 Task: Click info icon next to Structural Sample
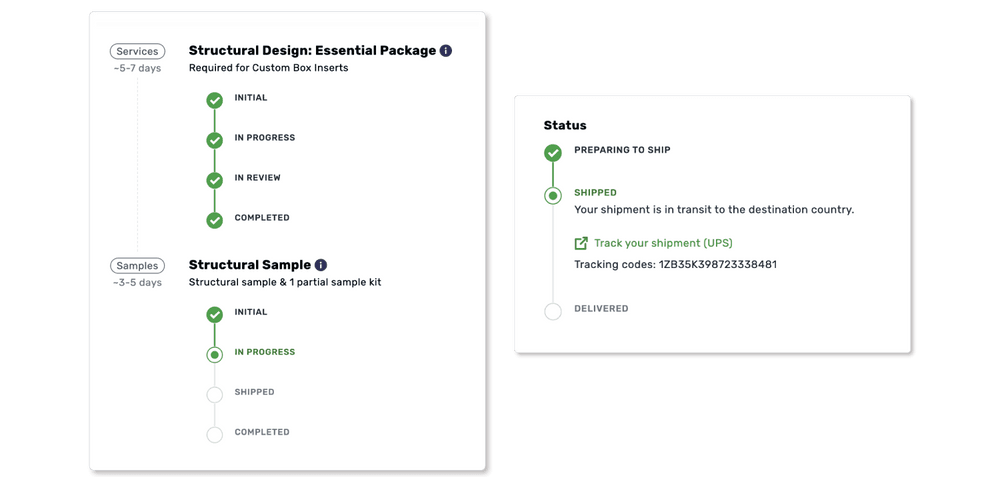click(321, 265)
